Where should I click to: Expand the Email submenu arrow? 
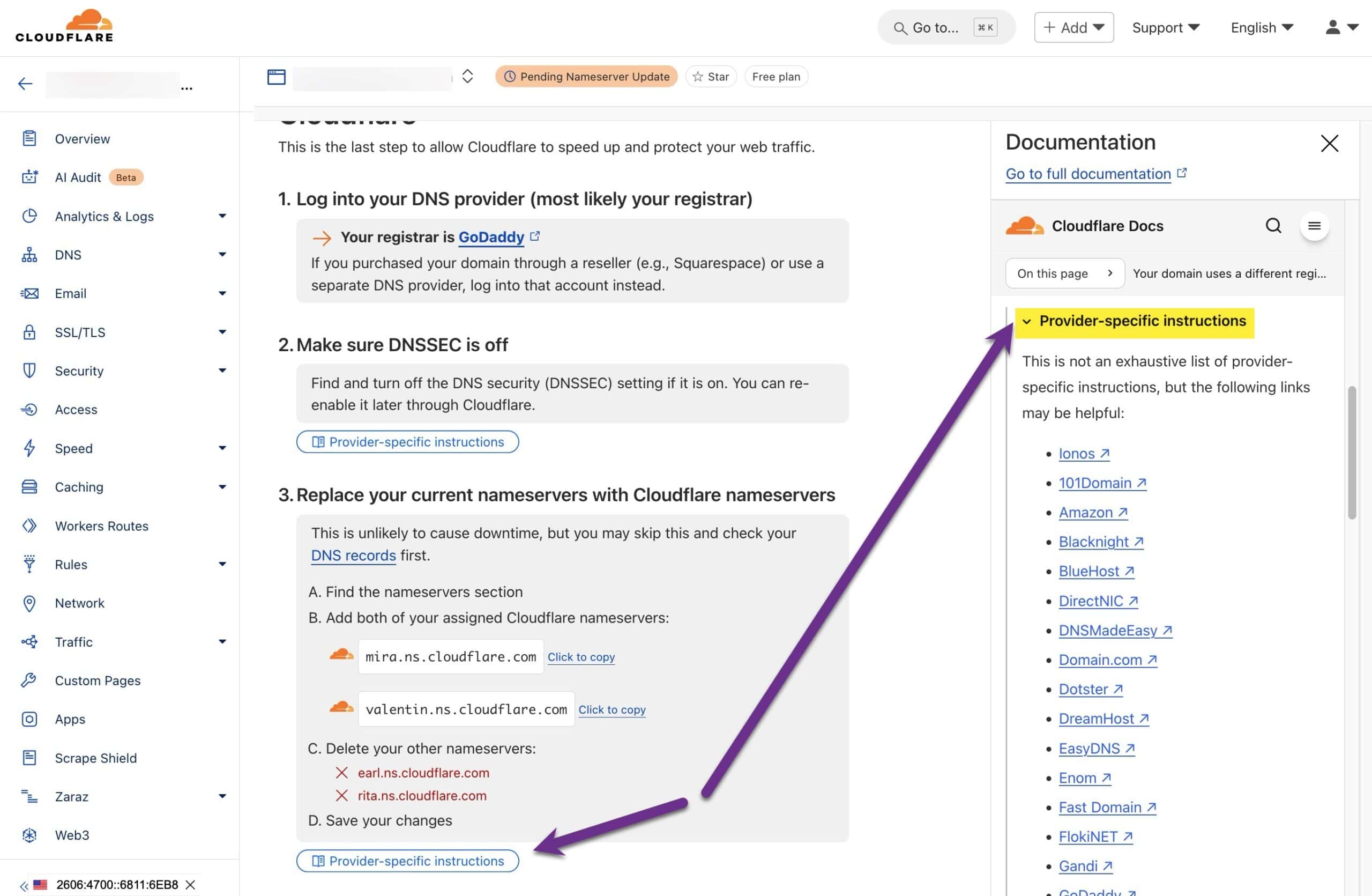click(222, 293)
